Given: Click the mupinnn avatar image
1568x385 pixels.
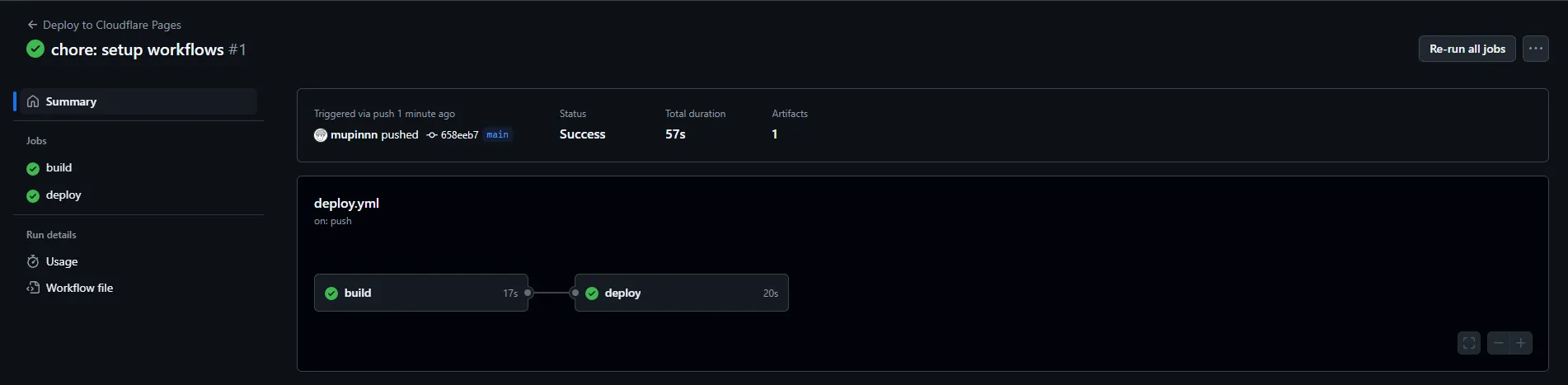Looking at the screenshot, I should [321, 135].
